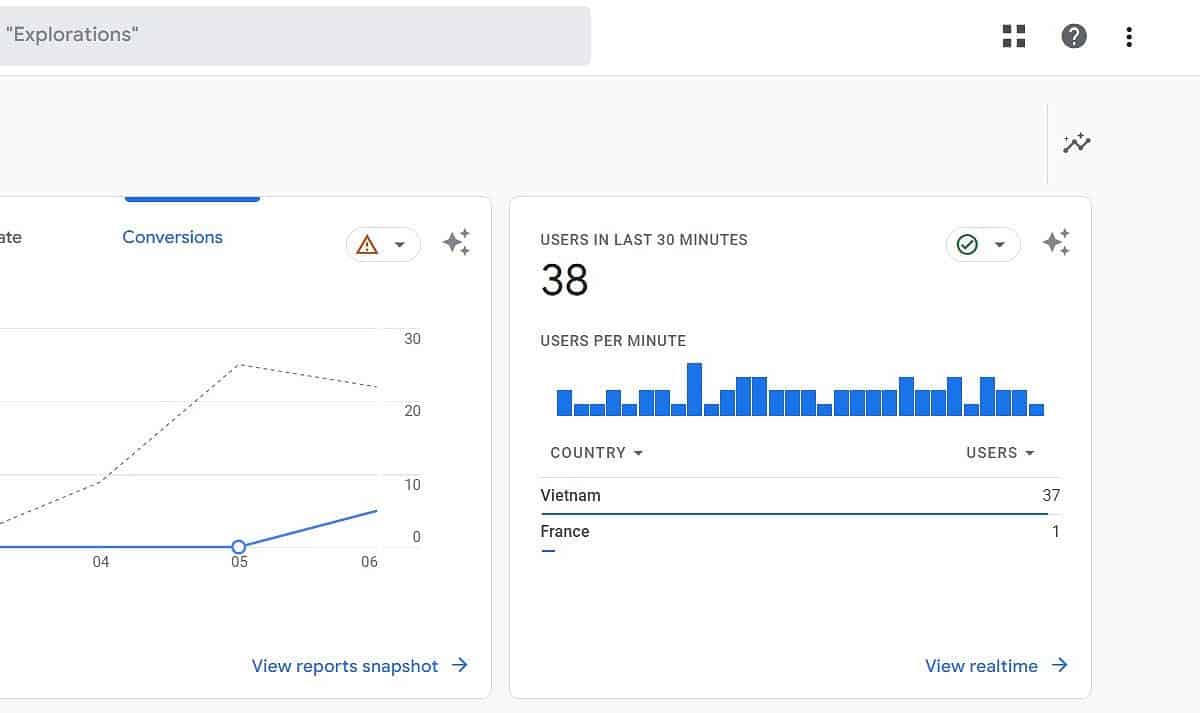
Task: Click the data point at date 05
Action: click(238, 547)
